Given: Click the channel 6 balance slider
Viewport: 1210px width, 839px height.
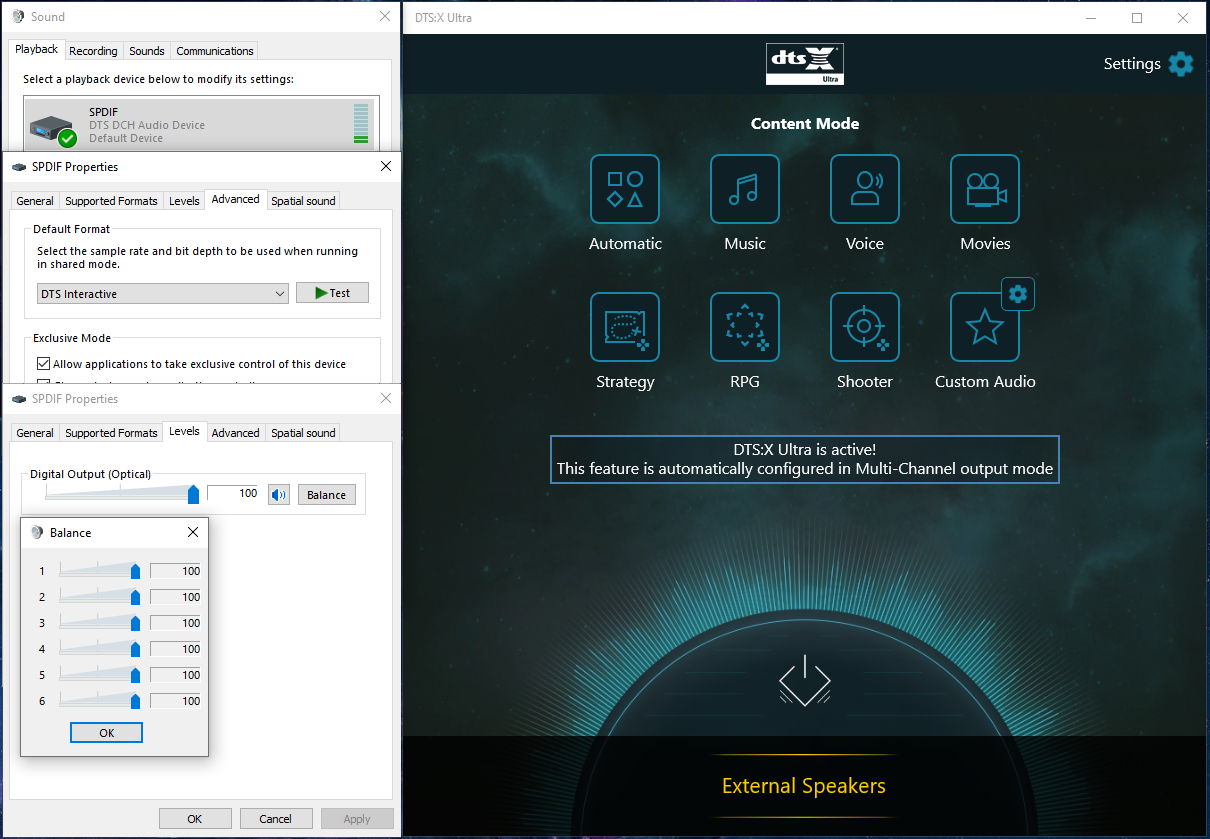Looking at the screenshot, I should 100,701.
